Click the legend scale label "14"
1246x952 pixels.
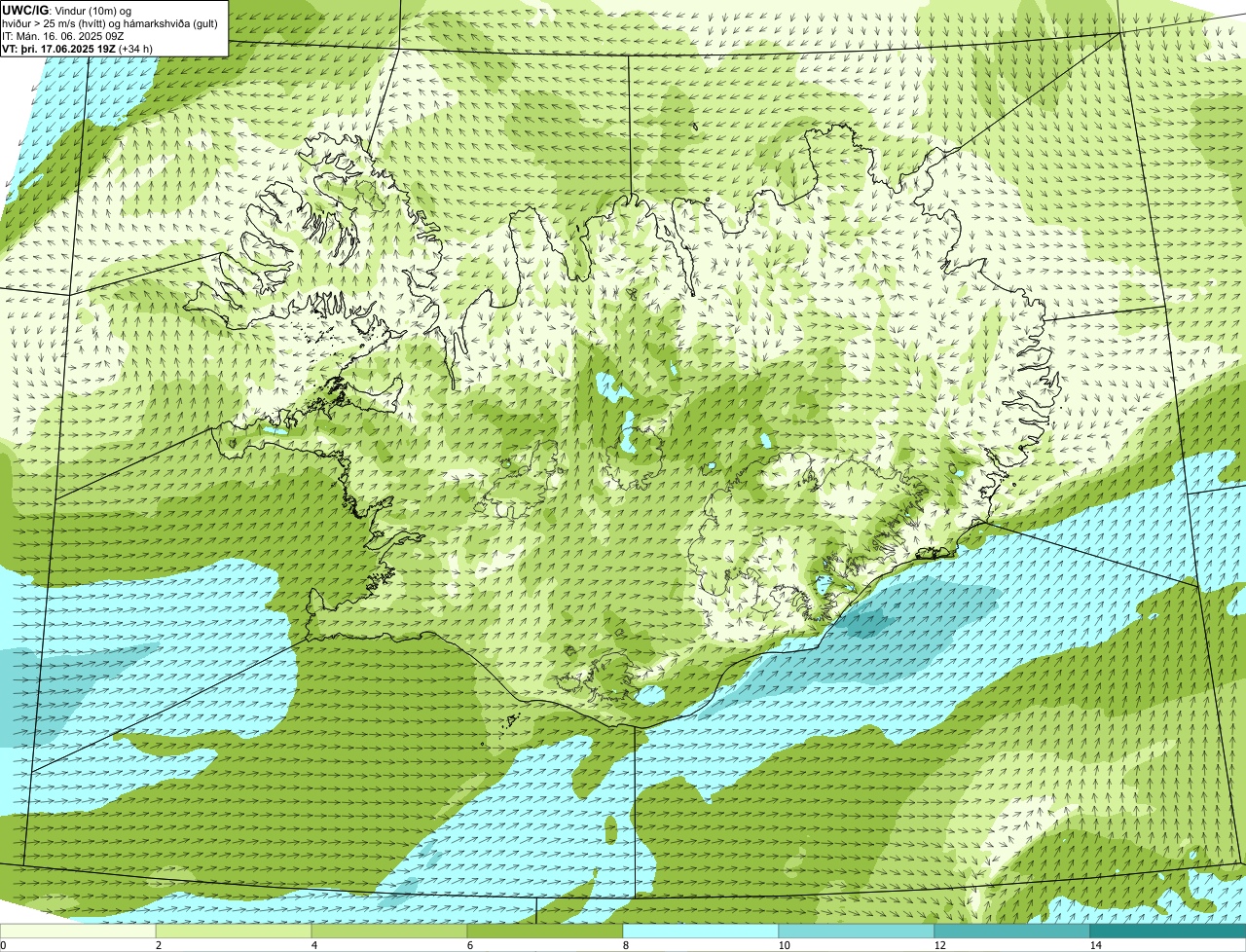(x=1095, y=945)
